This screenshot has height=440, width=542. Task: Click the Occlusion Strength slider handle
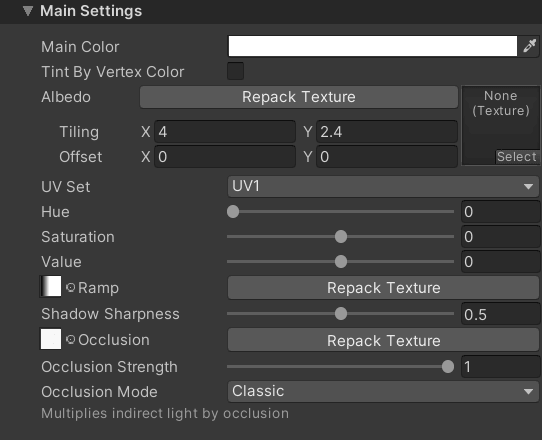pyautogui.click(x=448, y=367)
